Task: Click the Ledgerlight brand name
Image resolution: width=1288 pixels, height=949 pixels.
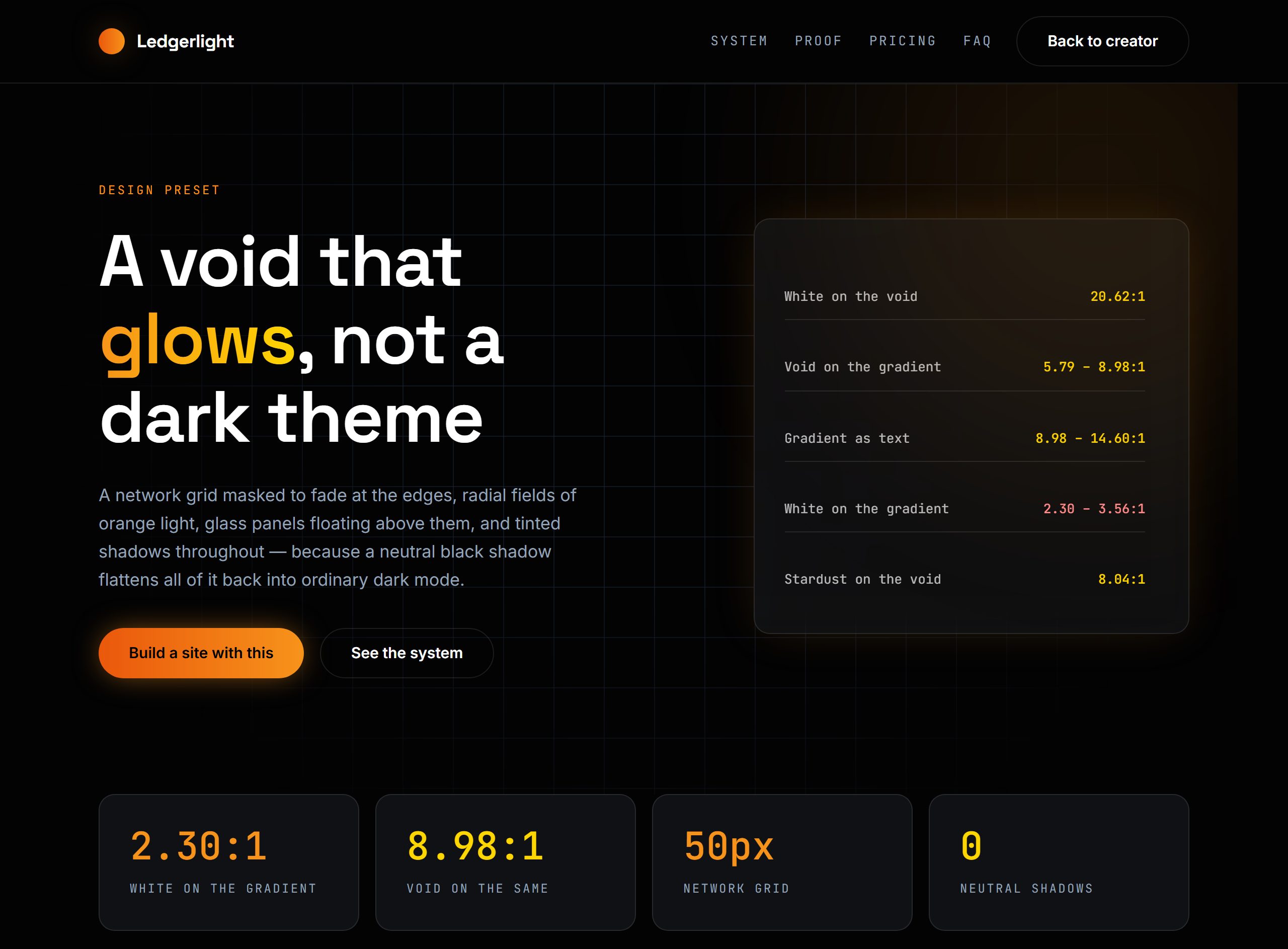Action: pos(185,41)
